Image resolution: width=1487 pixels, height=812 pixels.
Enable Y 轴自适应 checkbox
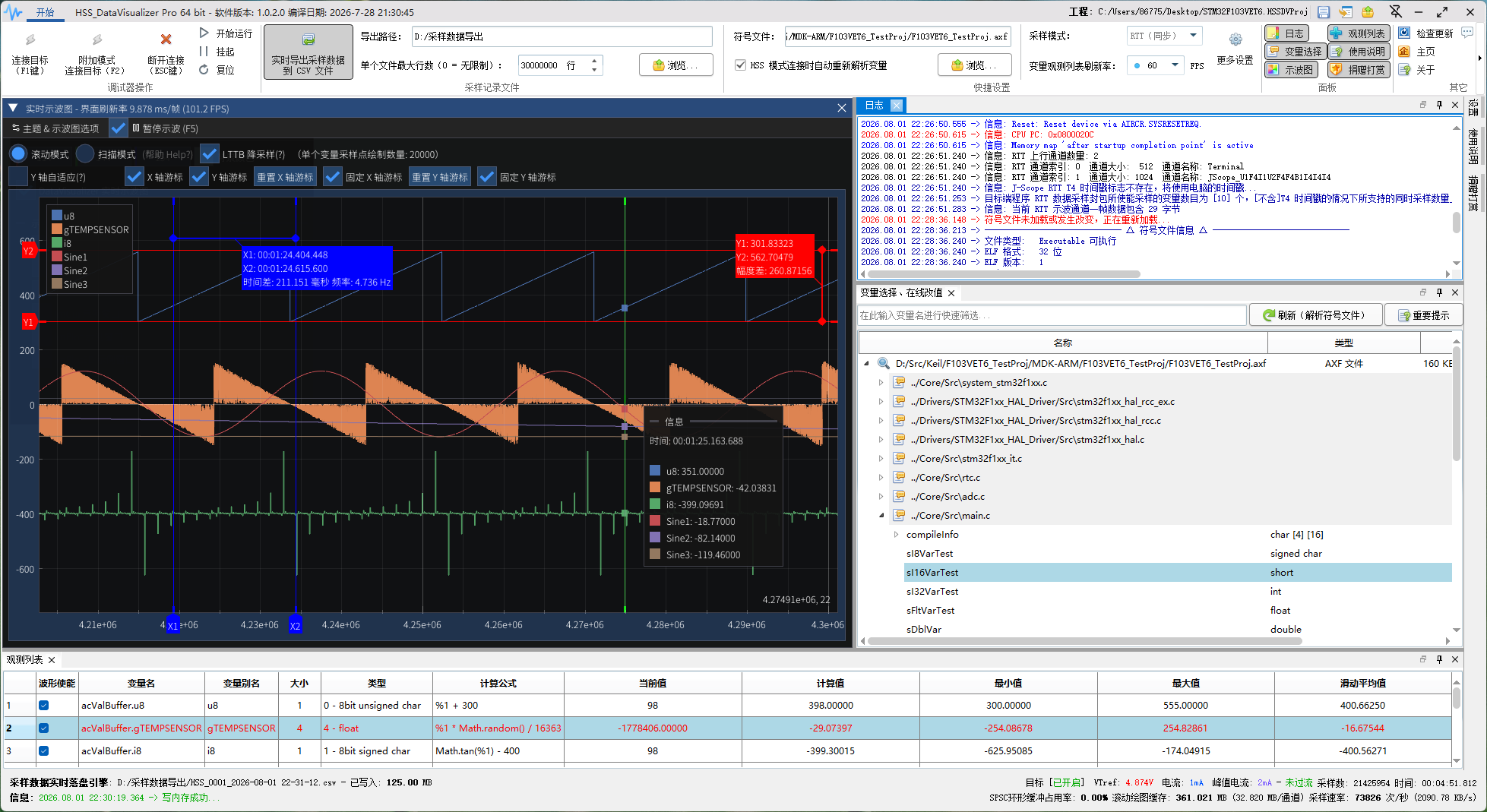18,176
